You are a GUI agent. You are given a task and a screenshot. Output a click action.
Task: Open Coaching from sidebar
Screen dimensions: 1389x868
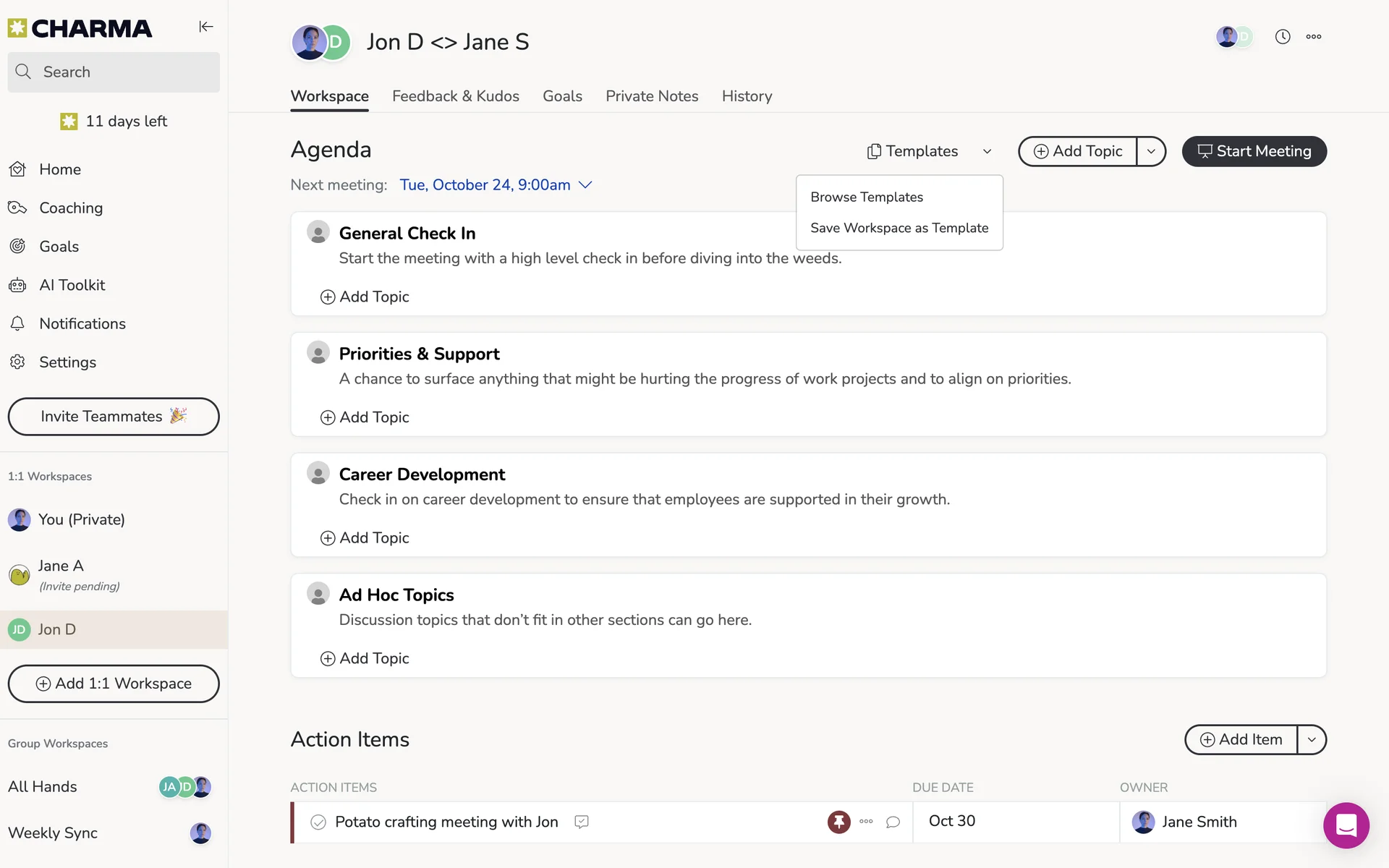pos(70,208)
